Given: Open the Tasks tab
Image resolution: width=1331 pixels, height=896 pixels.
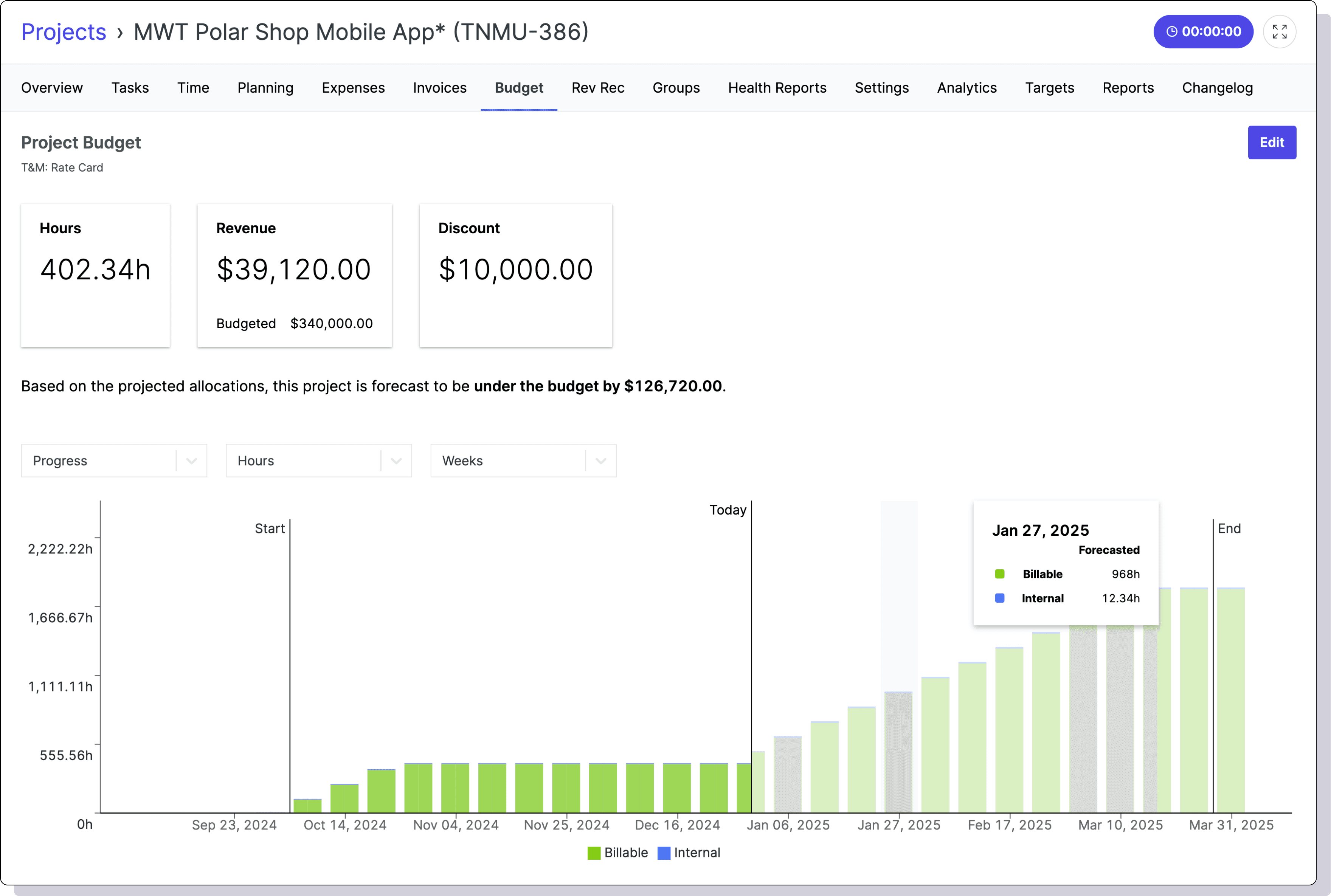Looking at the screenshot, I should click(130, 87).
